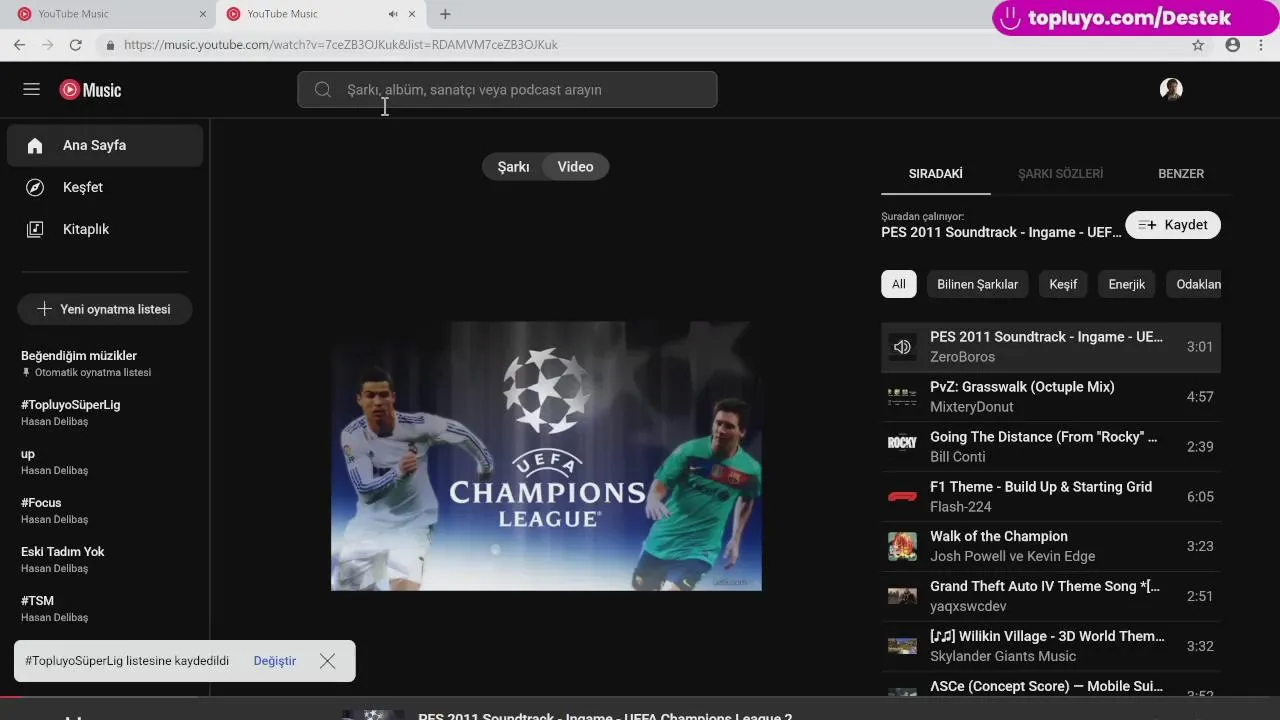Select the Bilinen Şarkılar chip
Image resolution: width=1280 pixels, height=720 pixels.
pyautogui.click(x=977, y=284)
